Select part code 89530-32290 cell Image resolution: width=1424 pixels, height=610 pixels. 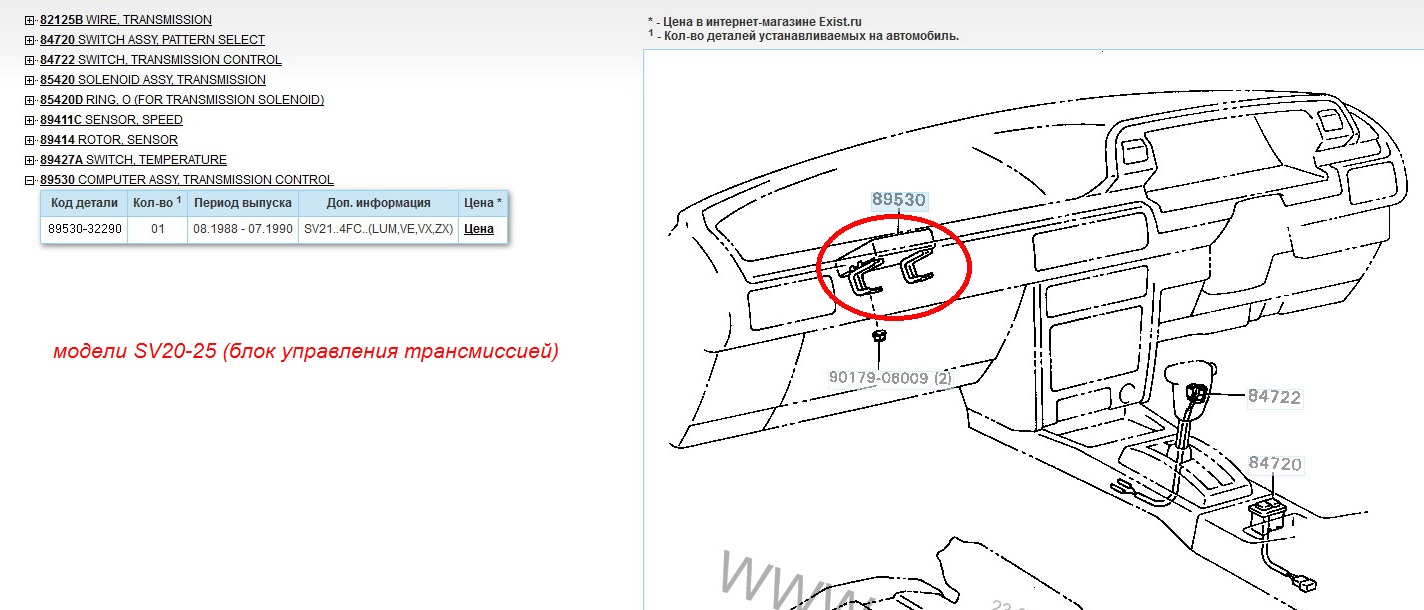85,228
